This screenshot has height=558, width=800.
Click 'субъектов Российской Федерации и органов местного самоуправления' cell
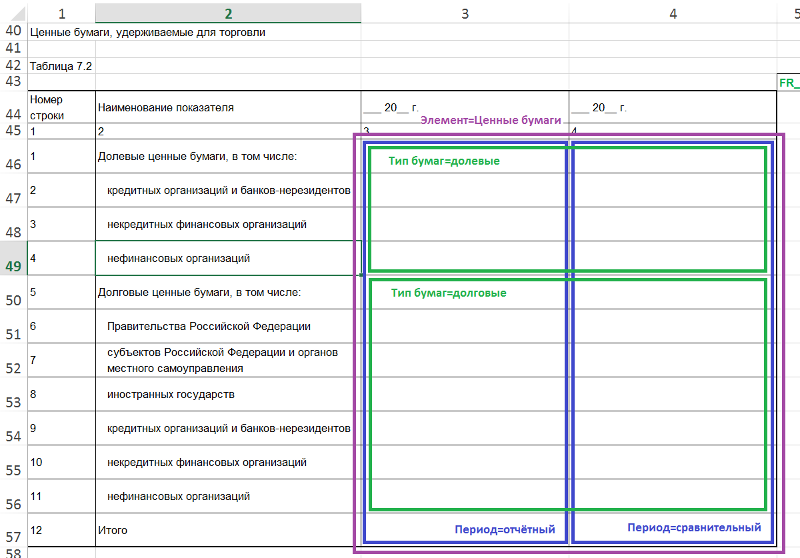pos(228,360)
